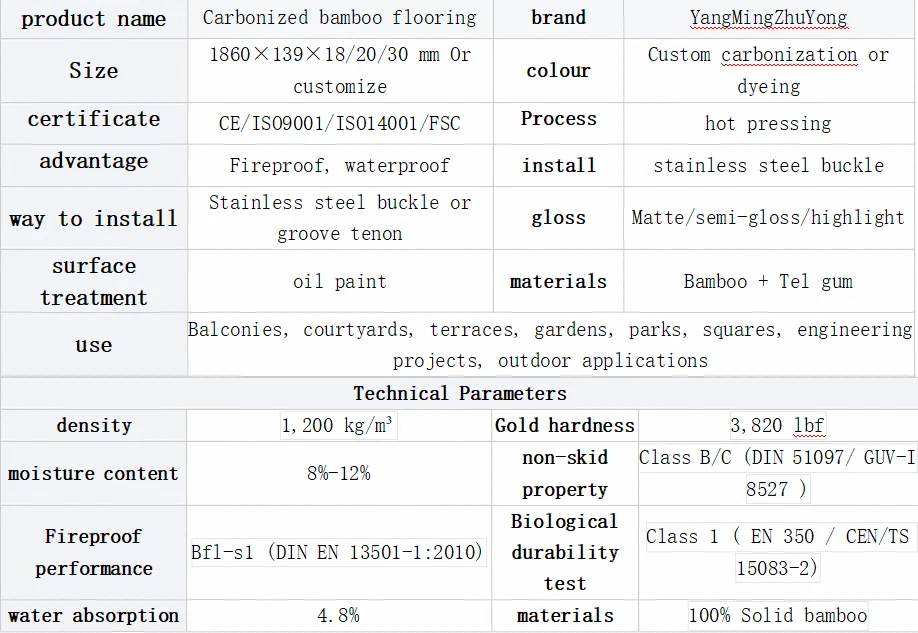Click the product name label cell
This screenshot has width=918, height=633.
94,19
